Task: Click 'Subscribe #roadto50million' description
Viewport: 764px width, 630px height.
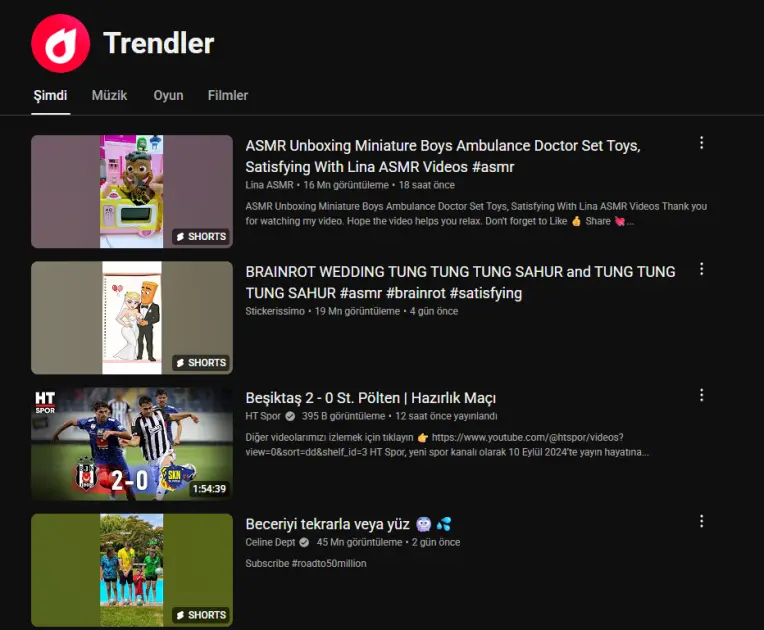Action: tap(306, 564)
